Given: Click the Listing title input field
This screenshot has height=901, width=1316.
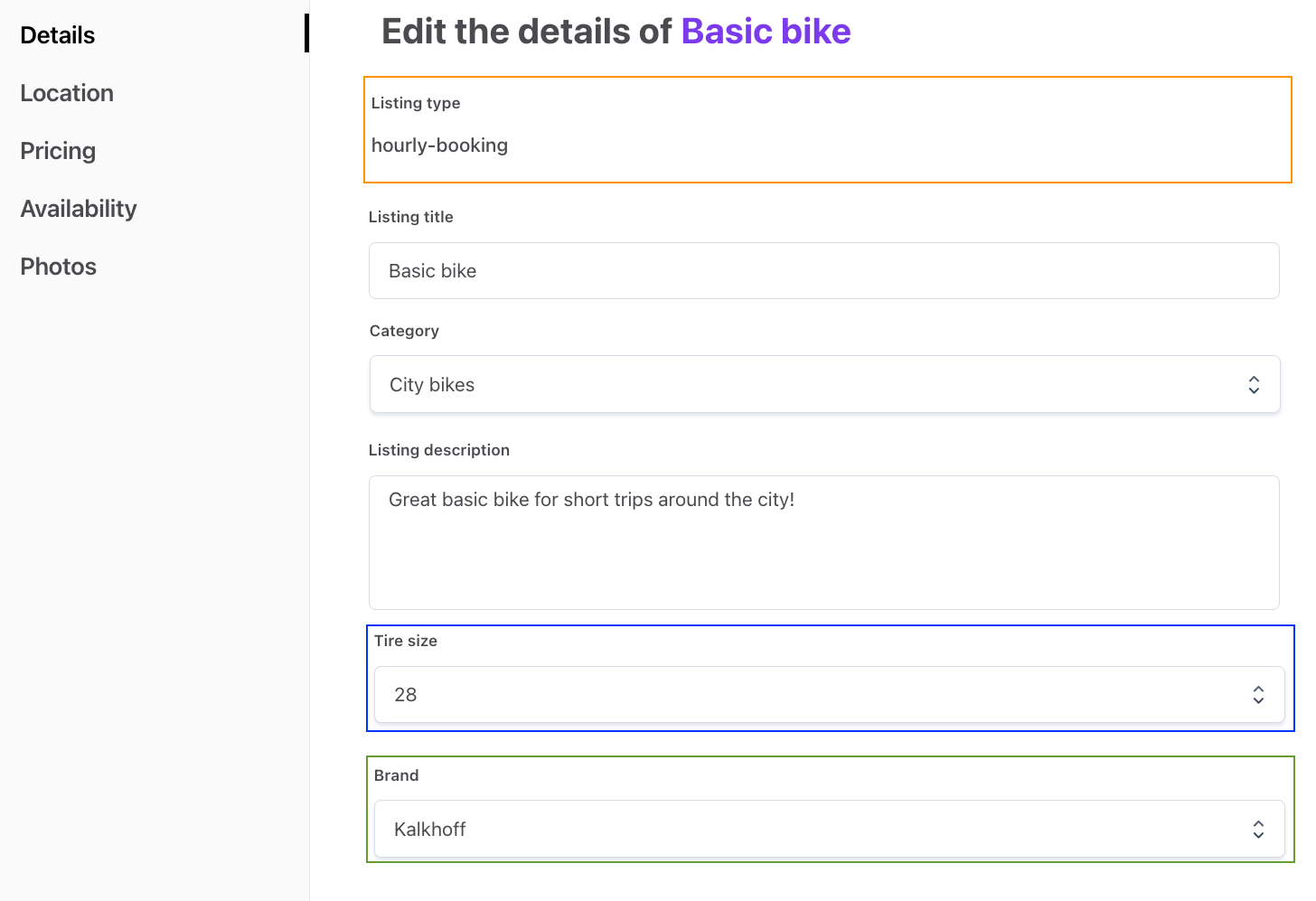Looking at the screenshot, I should [x=823, y=270].
